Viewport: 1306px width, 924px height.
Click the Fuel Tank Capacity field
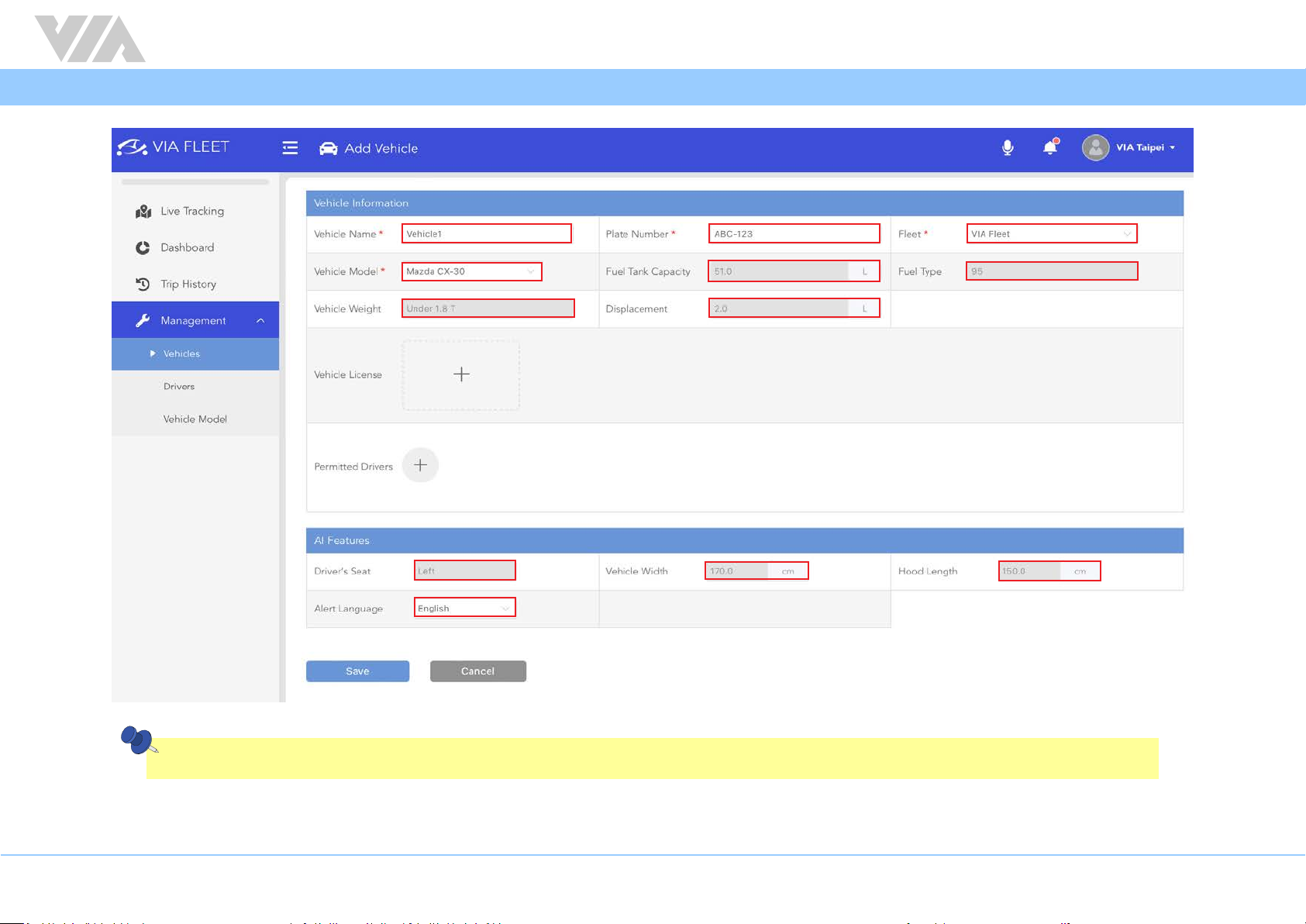coord(794,271)
